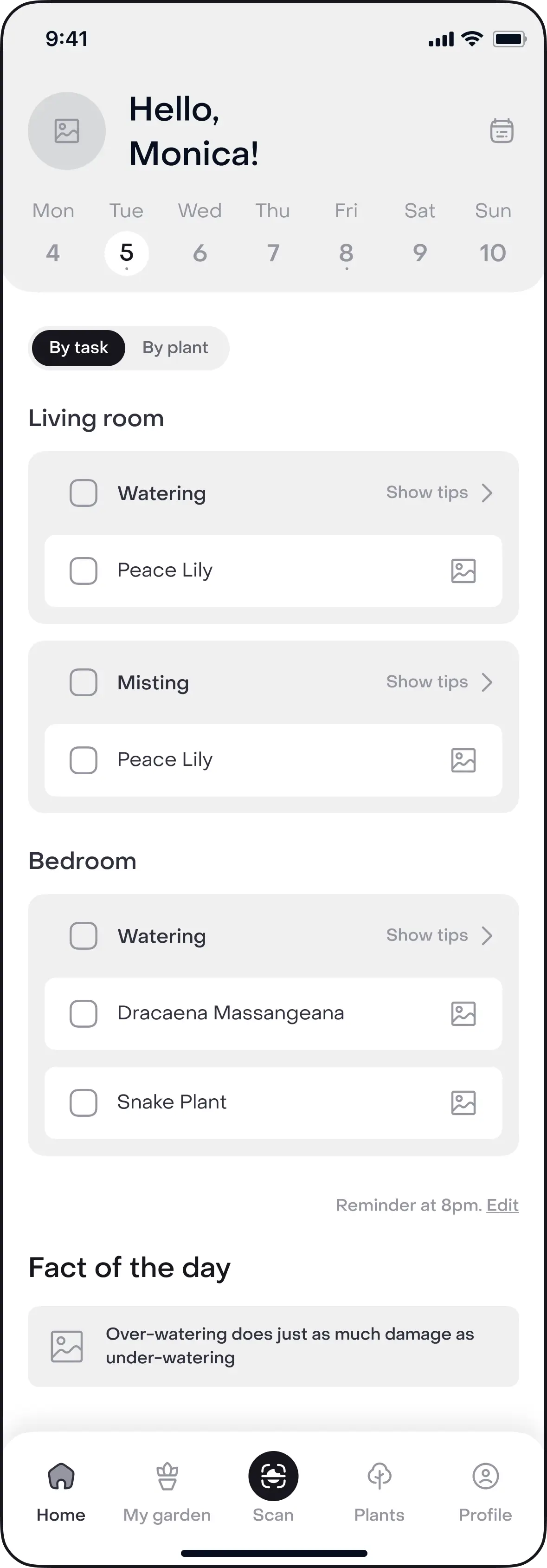Go to My garden tab icon
Screen dimensions: 547x1568
tap(167, 1477)
